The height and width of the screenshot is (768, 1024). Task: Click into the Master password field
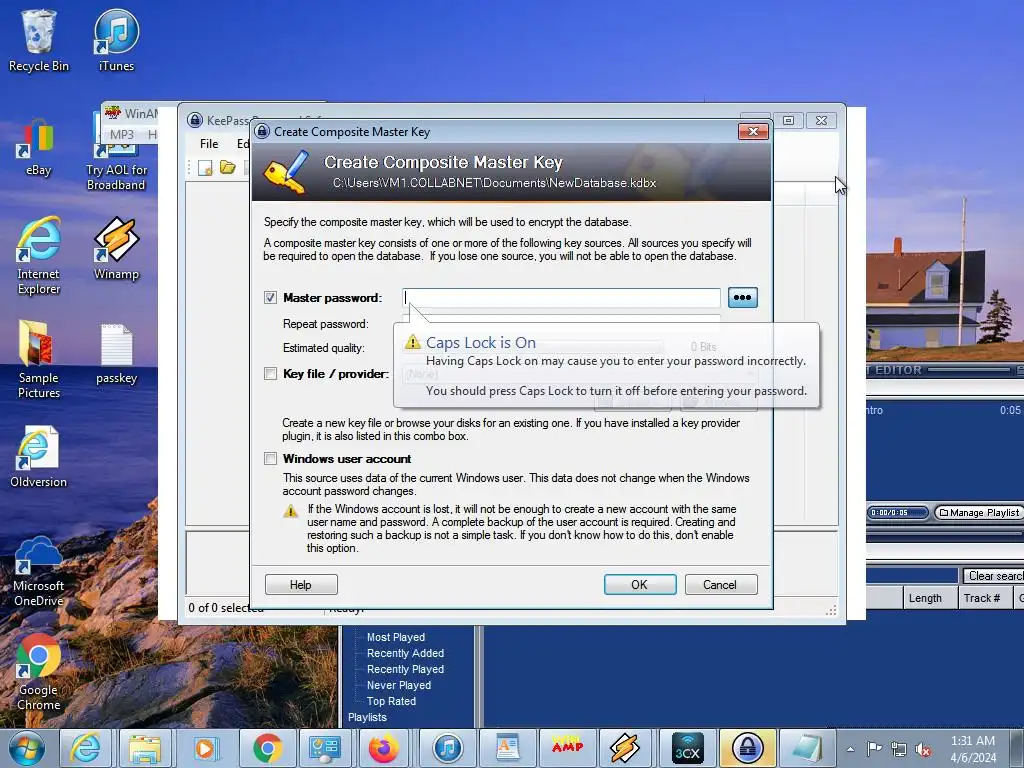pos(561,298)
